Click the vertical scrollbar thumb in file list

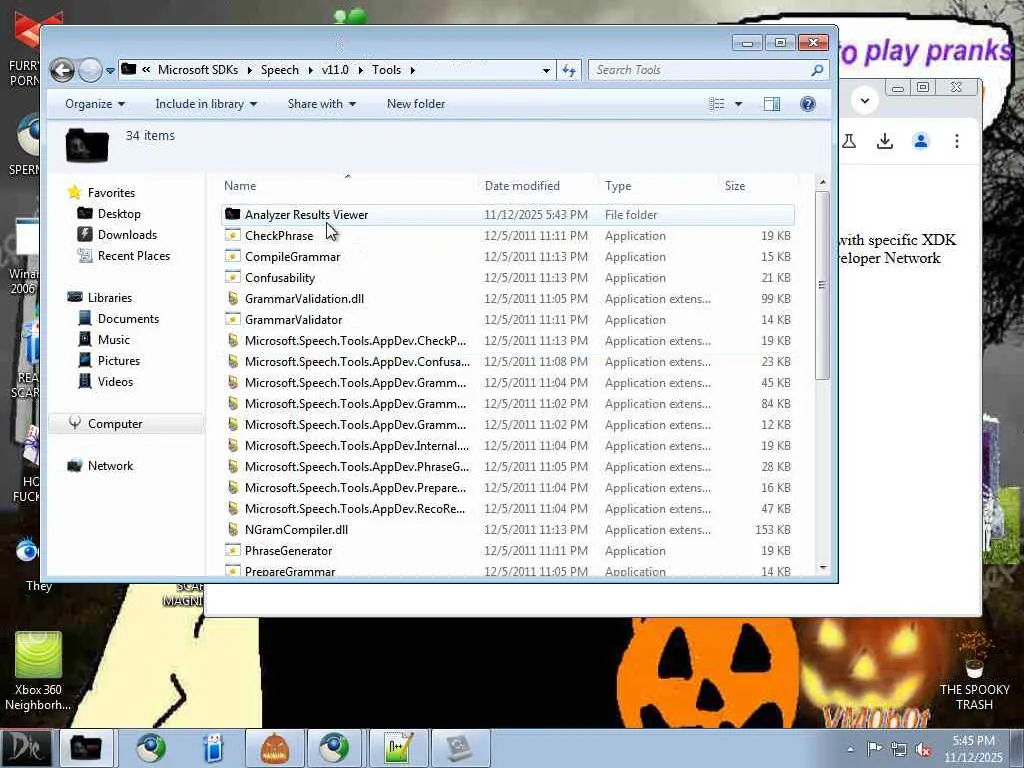(822, 285)
